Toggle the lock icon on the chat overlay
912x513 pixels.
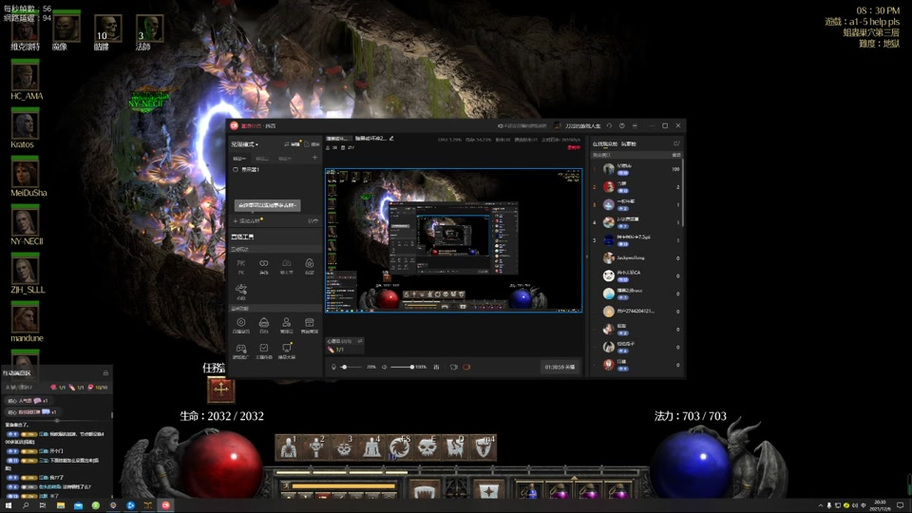(x=105, y=373)
